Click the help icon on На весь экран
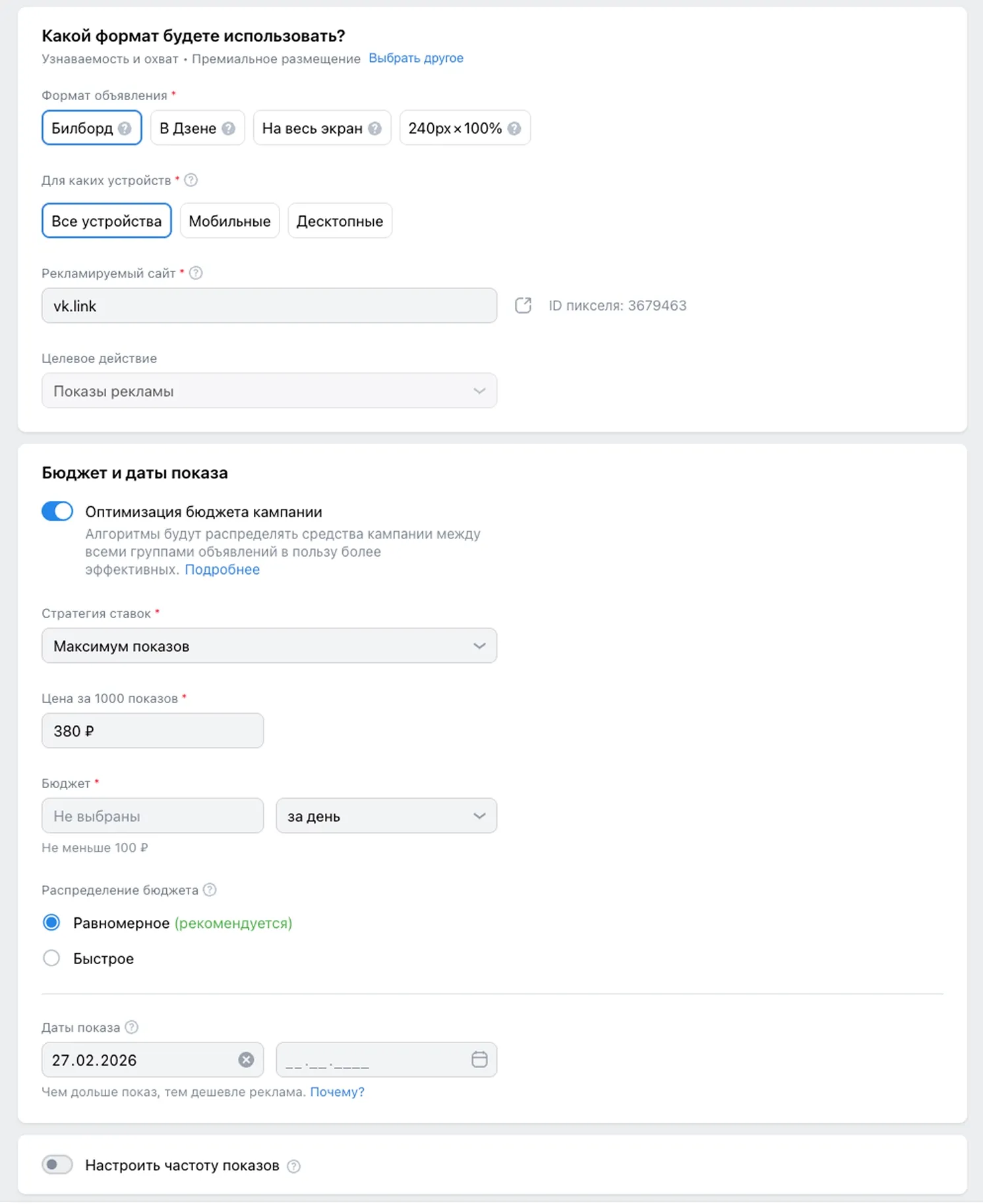The width and height of the screenshot is (983, 1204). 374,129
